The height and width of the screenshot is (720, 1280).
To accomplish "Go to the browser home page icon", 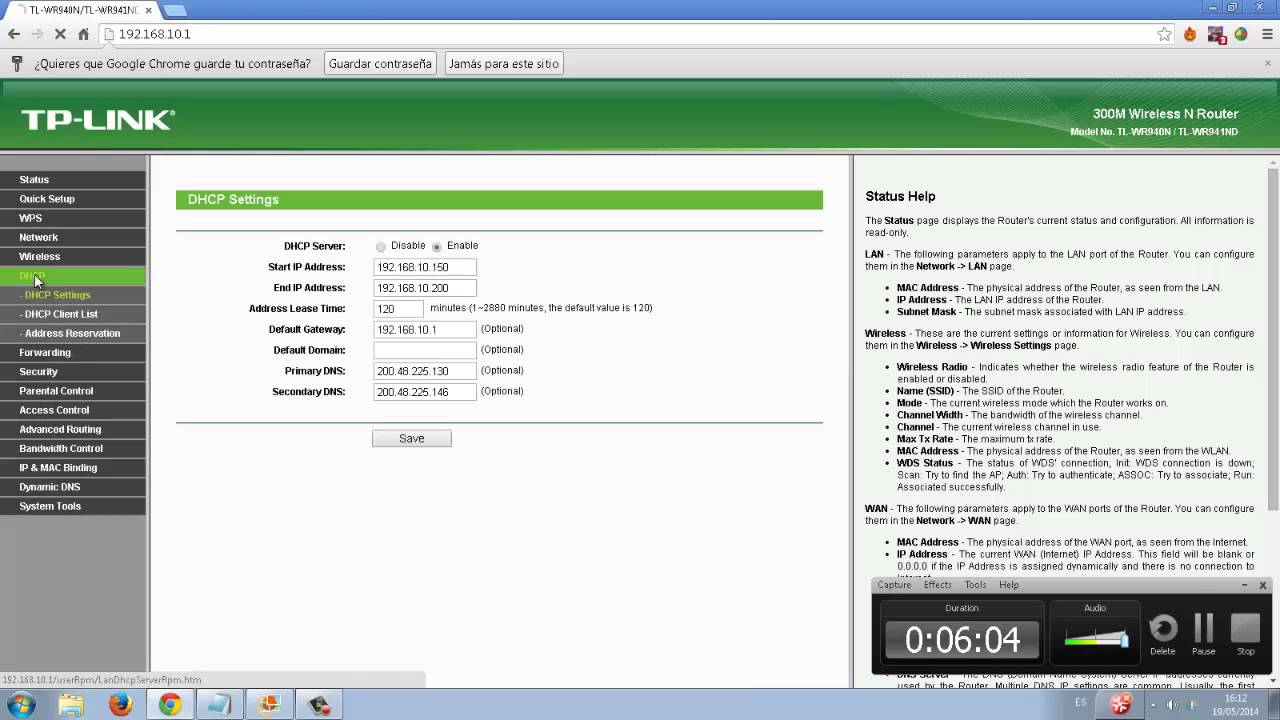I will 83,34.
